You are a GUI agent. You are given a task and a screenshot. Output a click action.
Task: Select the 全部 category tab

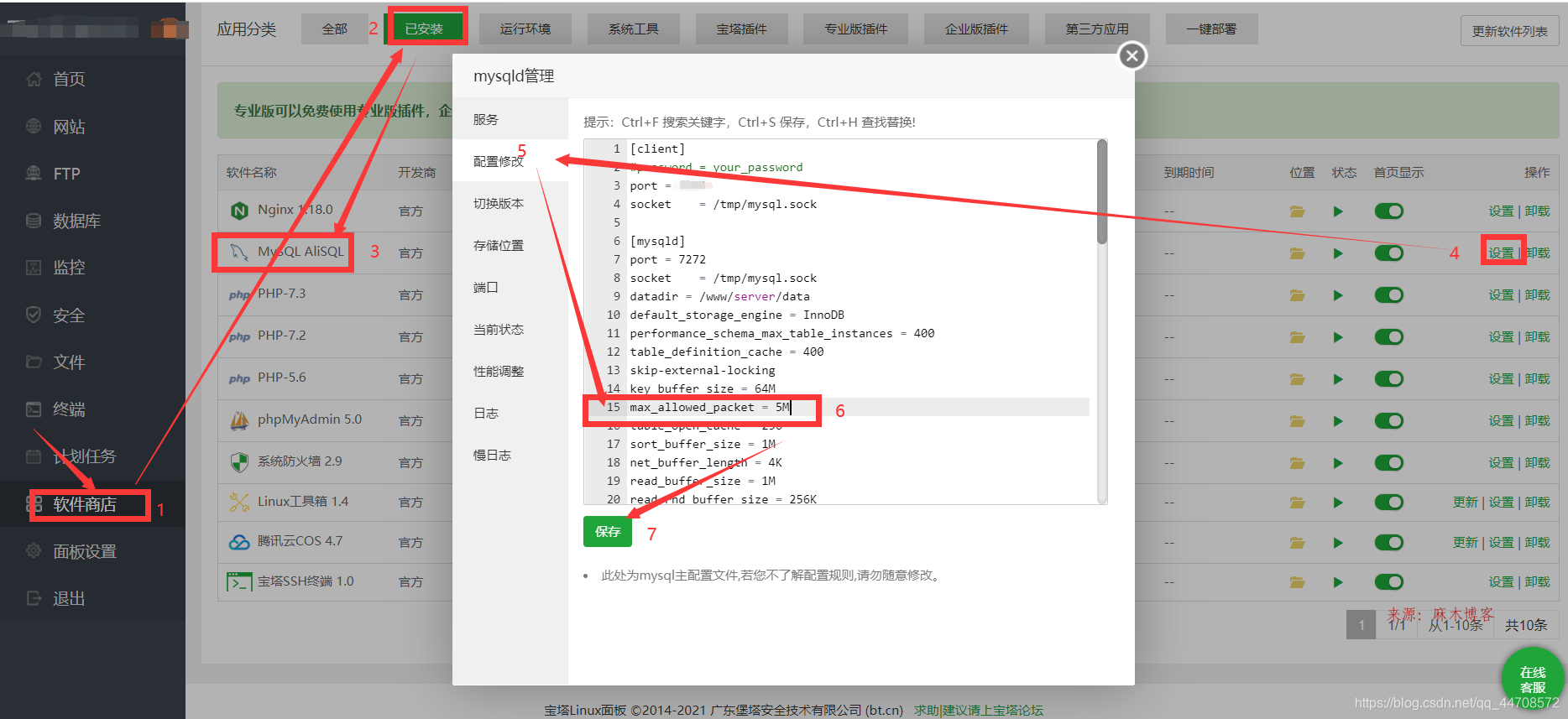335,29
